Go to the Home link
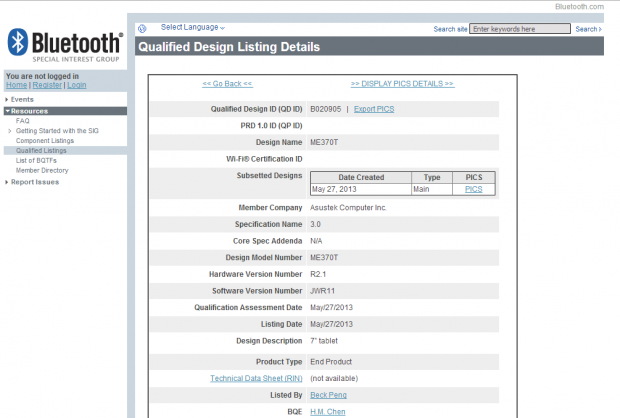Viewport: 620px width, 418px height. [16, 85]
